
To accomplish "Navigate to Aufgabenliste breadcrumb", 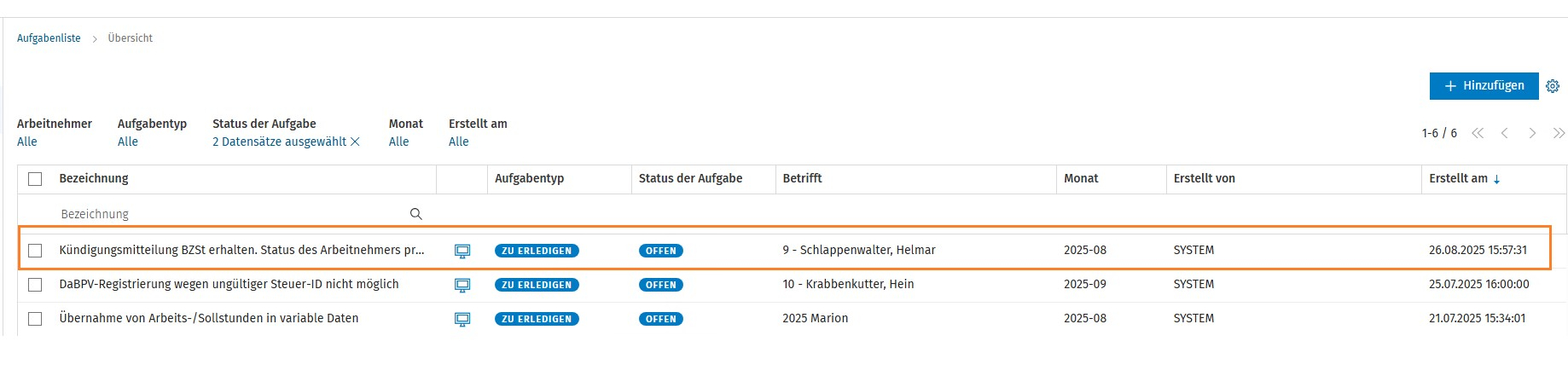I will tap(49, 38).
